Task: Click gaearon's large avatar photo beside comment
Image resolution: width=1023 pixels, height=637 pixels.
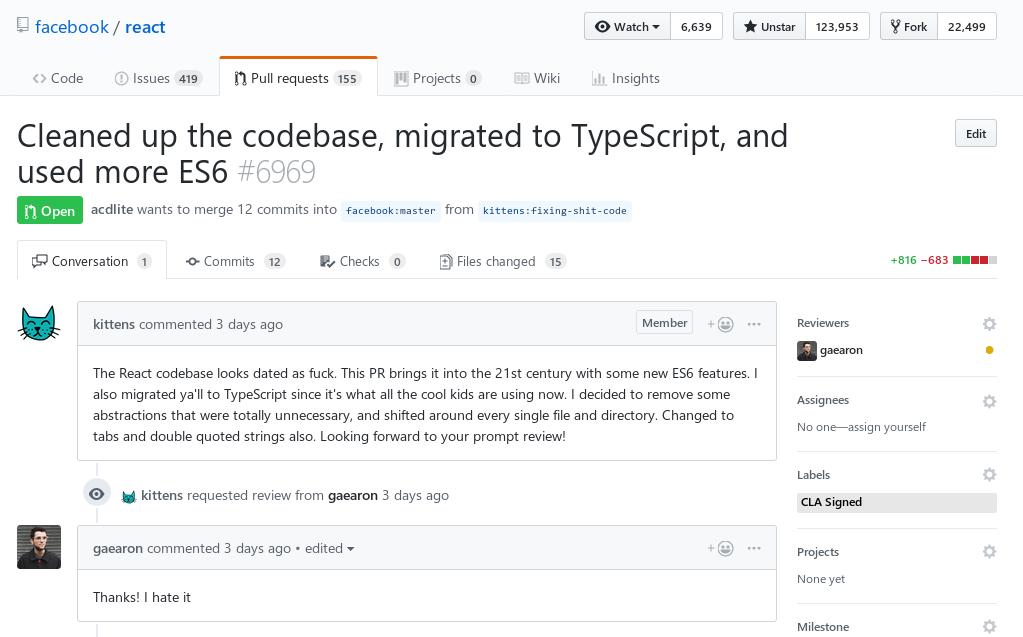Action: (x=39, y=547)
